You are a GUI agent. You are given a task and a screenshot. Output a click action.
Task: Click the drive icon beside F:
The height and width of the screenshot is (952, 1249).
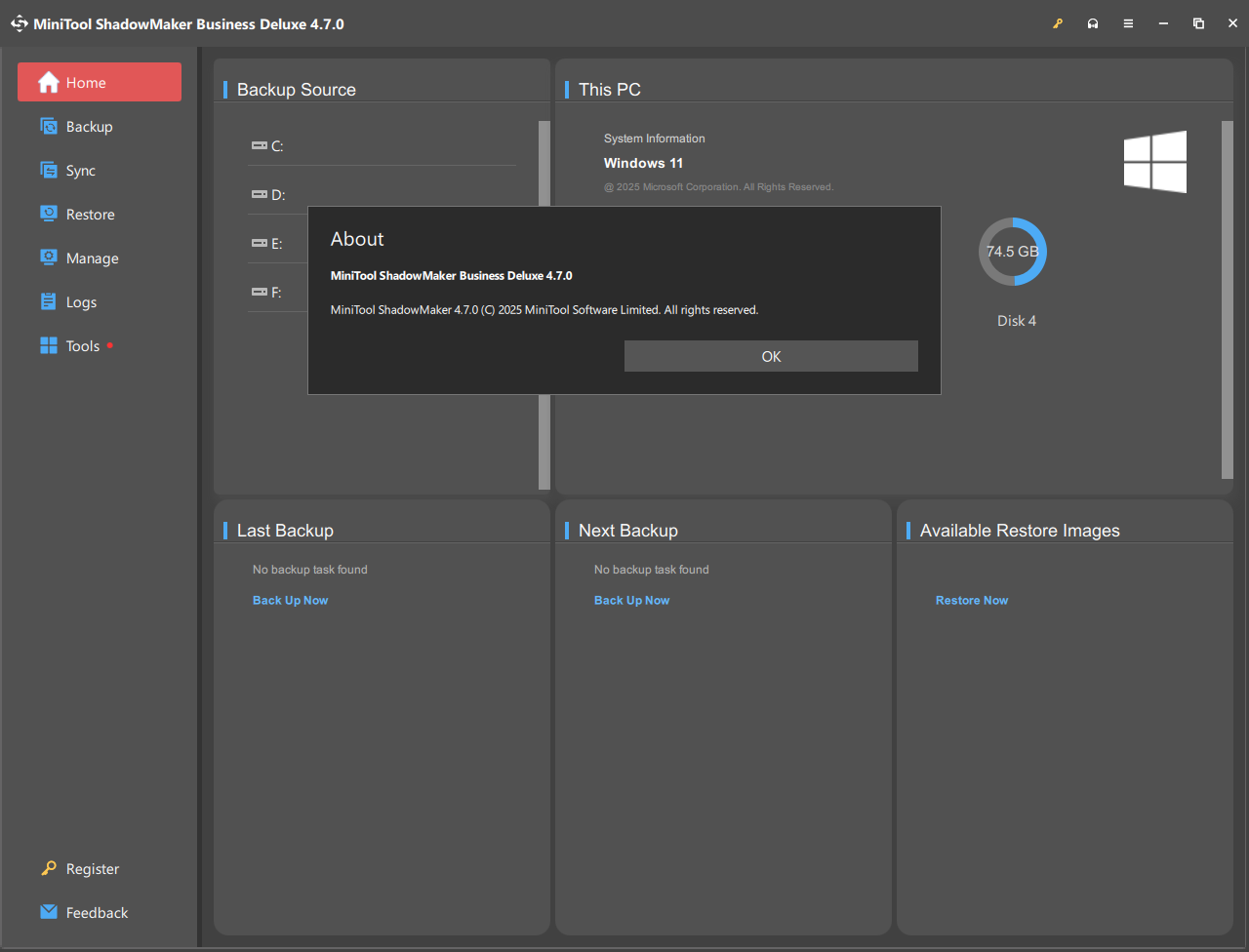click(x=260, y=292)
